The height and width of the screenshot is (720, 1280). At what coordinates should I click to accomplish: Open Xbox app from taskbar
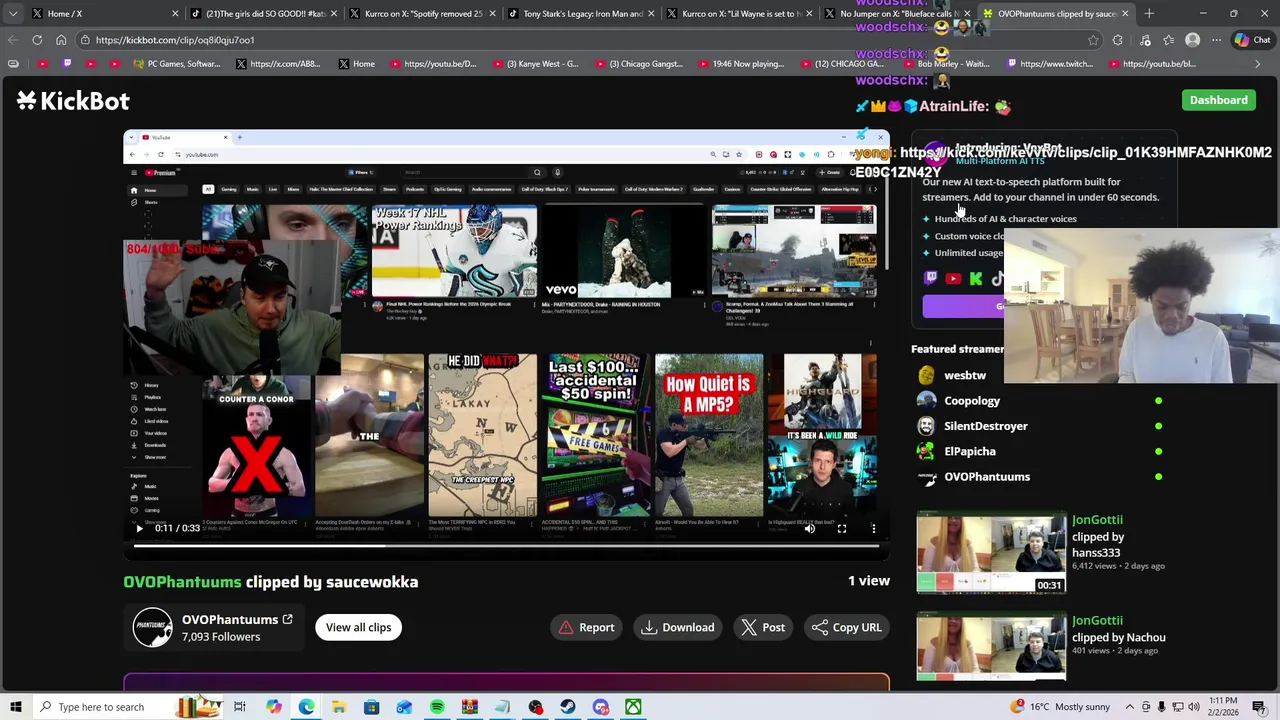tap(633, 707)
